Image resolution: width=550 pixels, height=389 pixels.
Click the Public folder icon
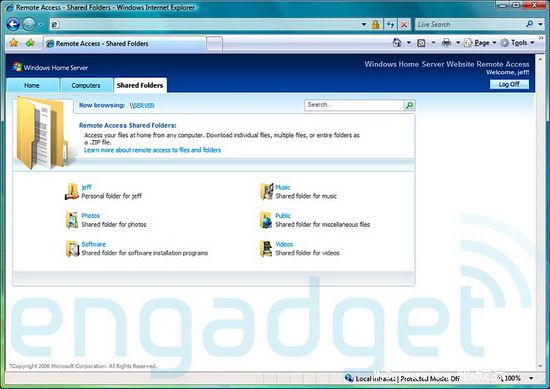pyautogui.click(x=266, y=220)
